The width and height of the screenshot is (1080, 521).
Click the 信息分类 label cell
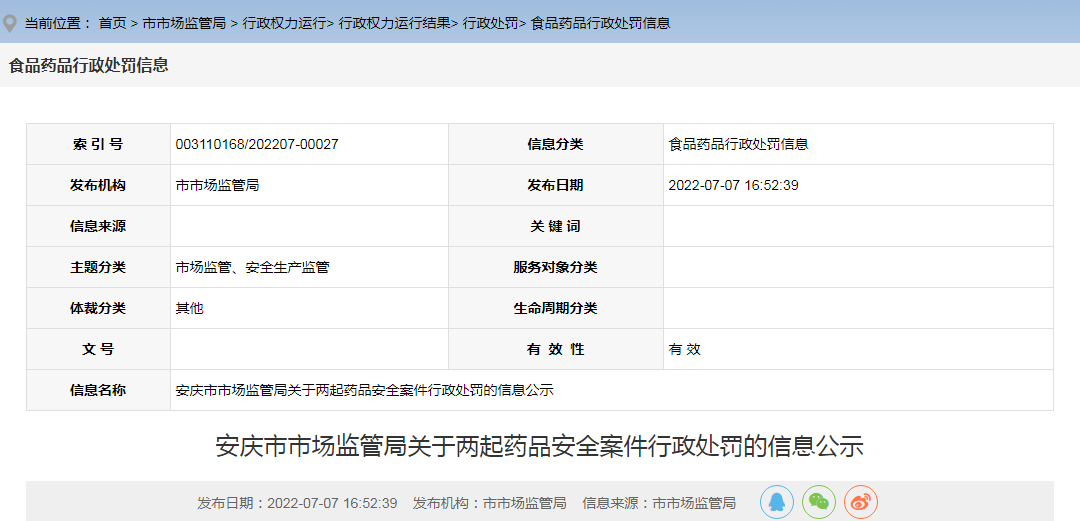coord(556,144)
